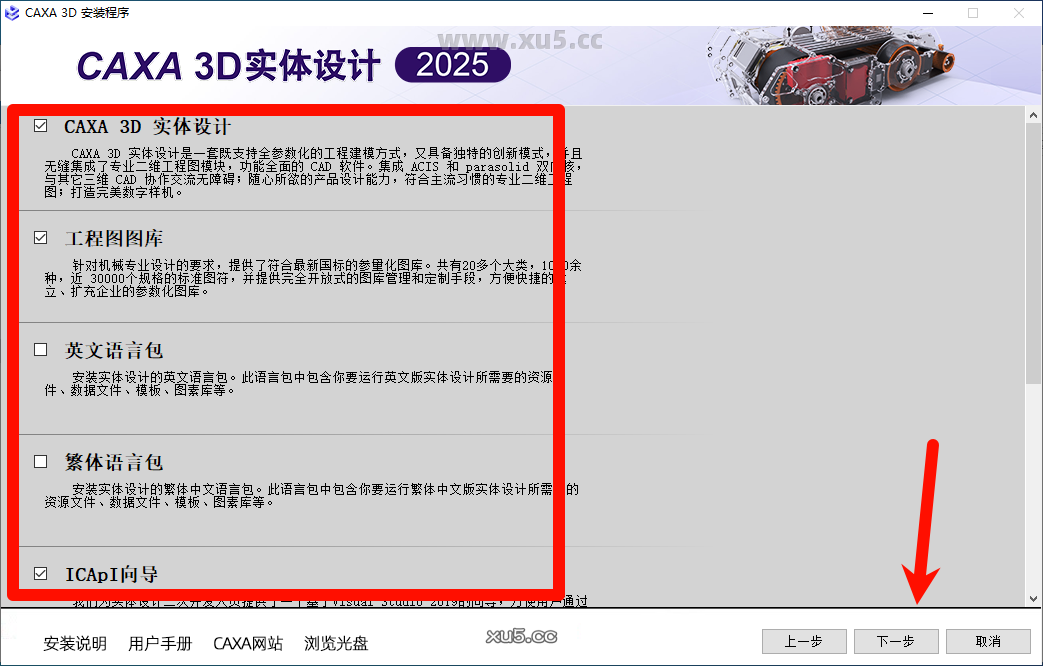The image size is (1043, 666).
Task: Visit the CAXA网站 website
Action: (248, 644)
